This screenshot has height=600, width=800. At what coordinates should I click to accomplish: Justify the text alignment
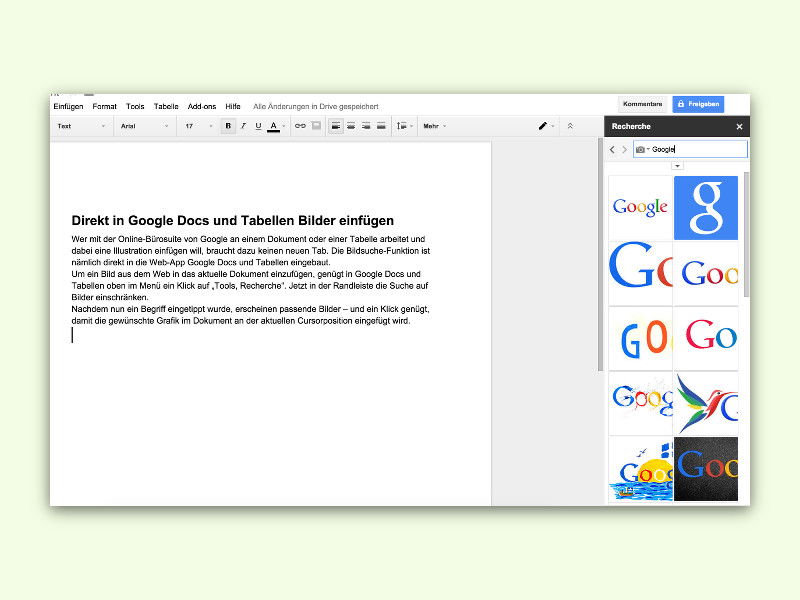click(381, 126)
